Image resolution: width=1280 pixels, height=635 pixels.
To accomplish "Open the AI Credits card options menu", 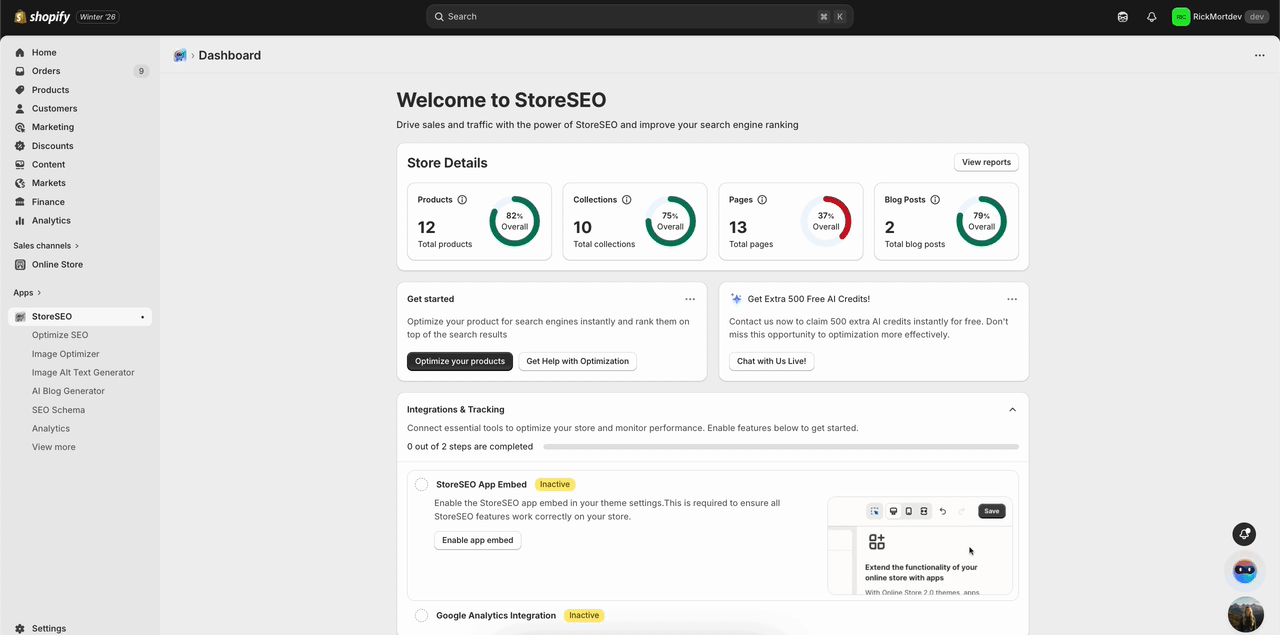I will pos(1012,298).
